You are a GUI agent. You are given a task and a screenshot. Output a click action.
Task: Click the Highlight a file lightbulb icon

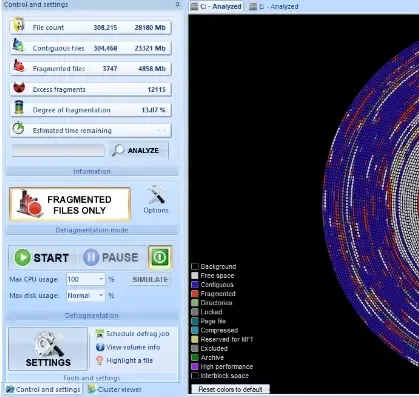pyautogui.click(x=99, y=360)
